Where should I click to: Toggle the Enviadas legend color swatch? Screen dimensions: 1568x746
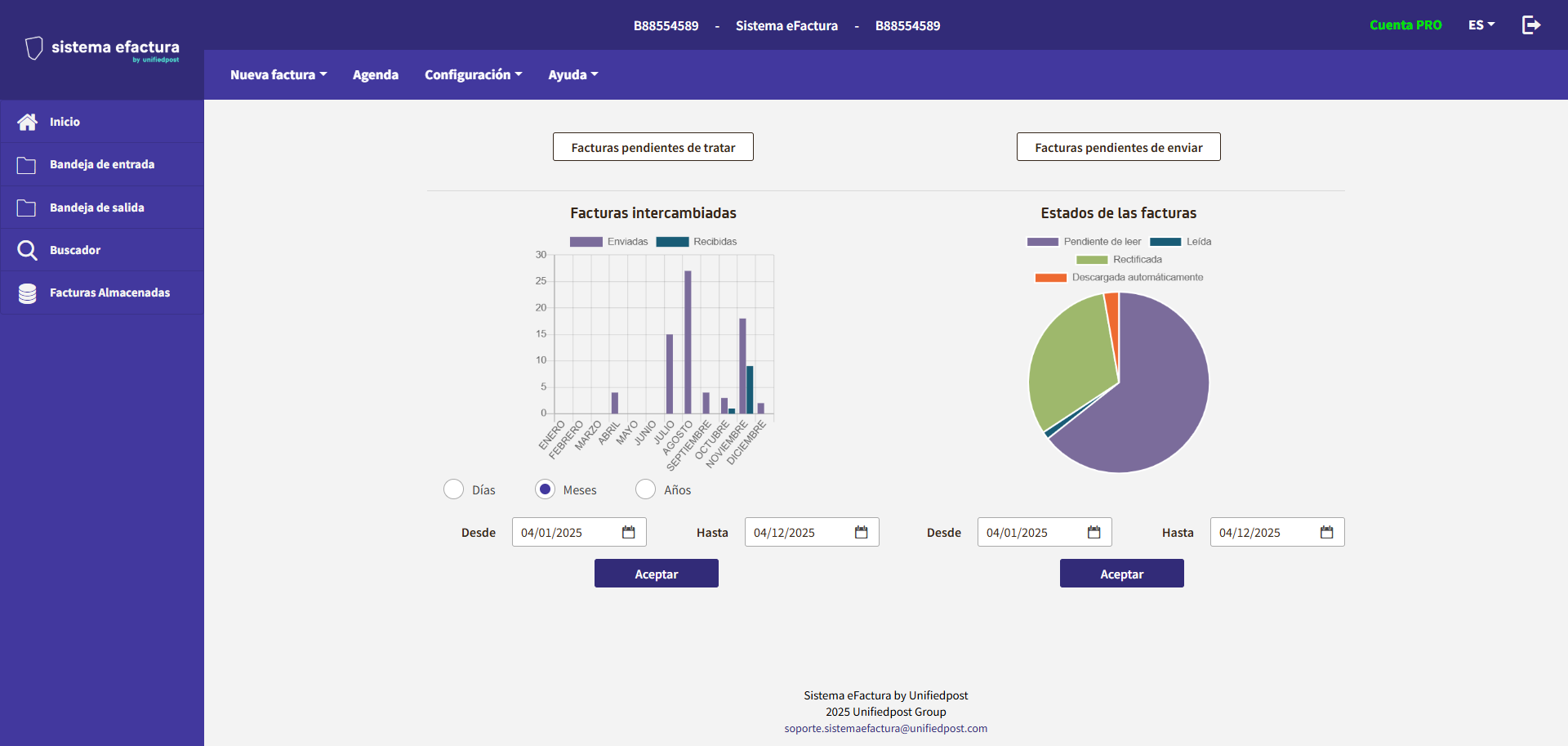[586, 242]
